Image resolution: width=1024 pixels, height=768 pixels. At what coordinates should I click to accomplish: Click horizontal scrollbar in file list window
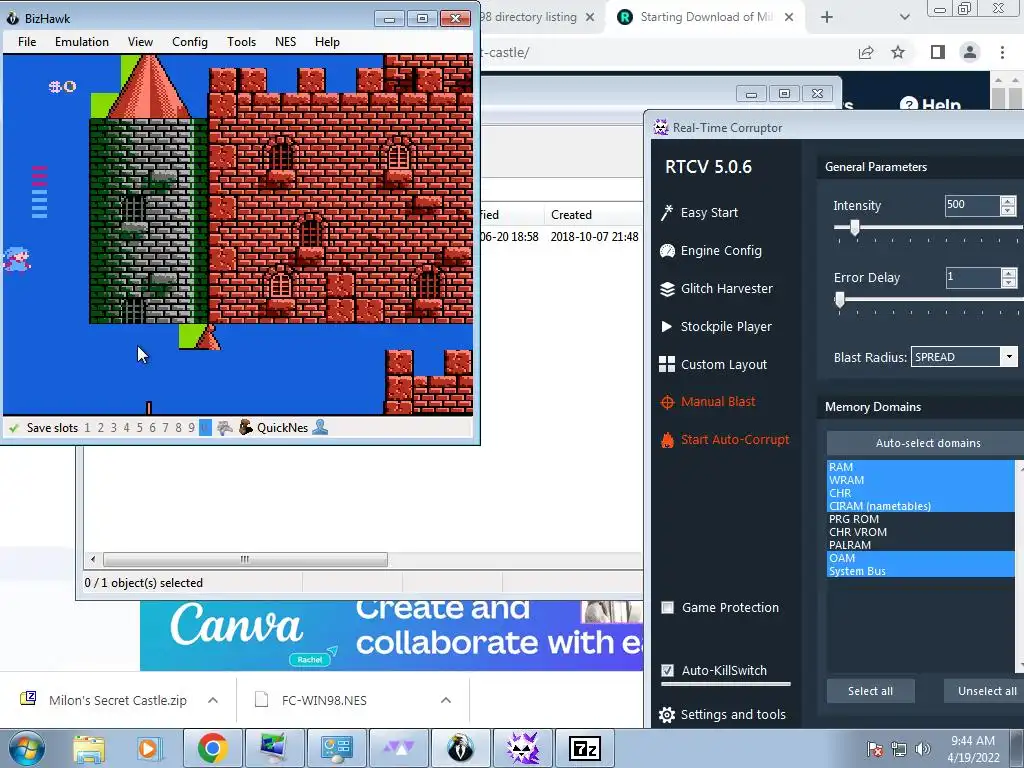(x=246, y=559)
